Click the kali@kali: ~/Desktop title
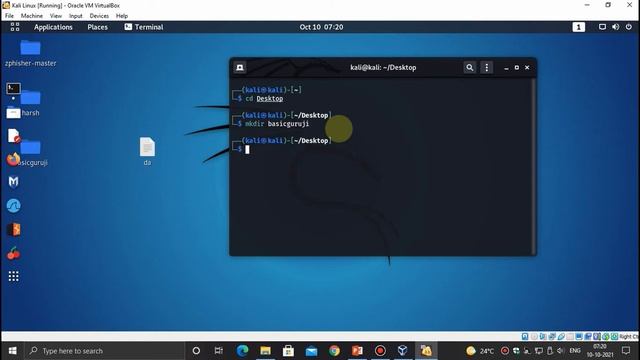 [x=383, y=67]
